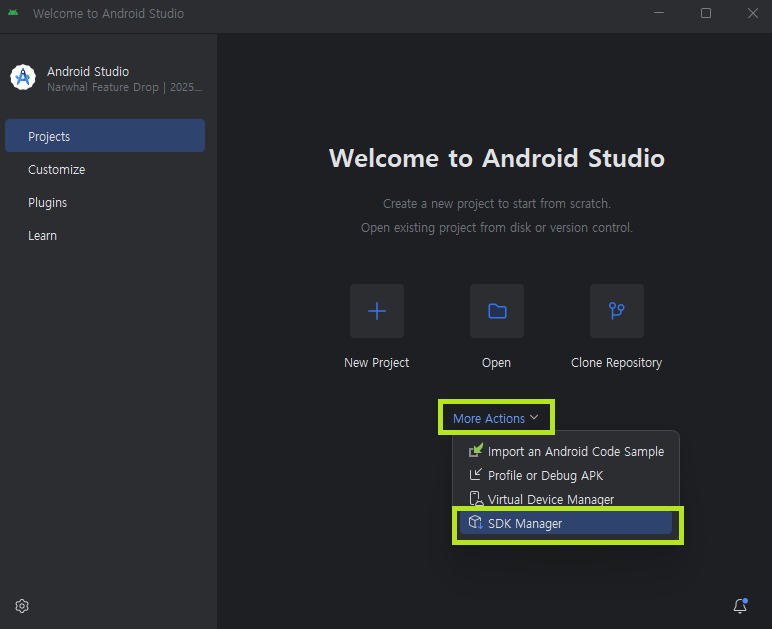Open the Plugins tab

[x=105, y=202]
